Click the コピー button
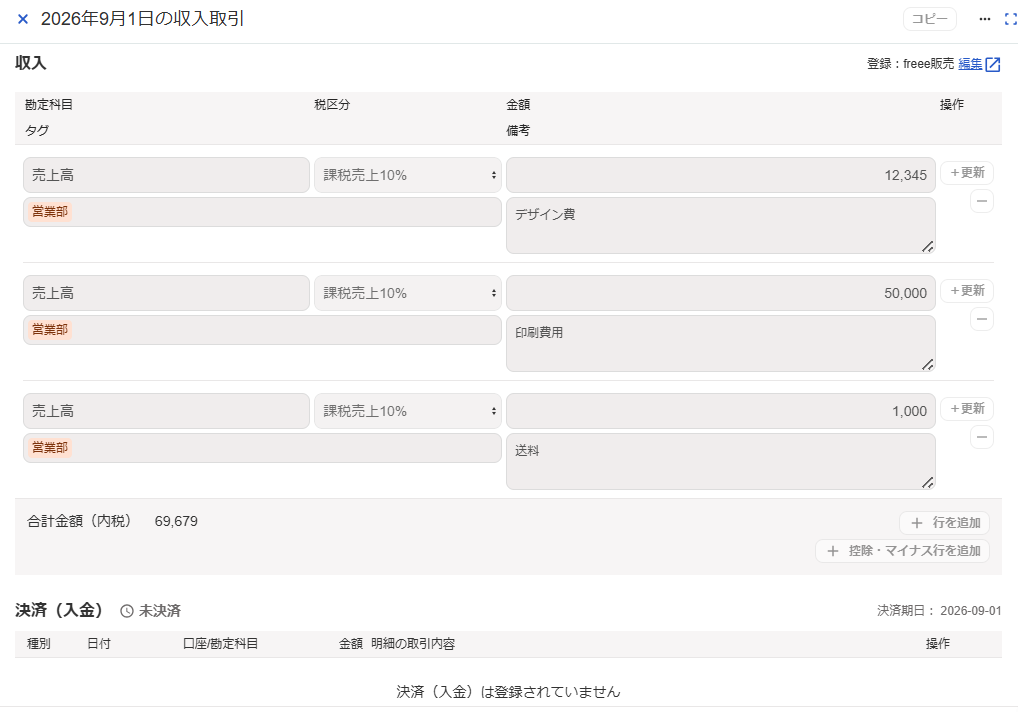The image size is (1018, 712). [929, 19]
